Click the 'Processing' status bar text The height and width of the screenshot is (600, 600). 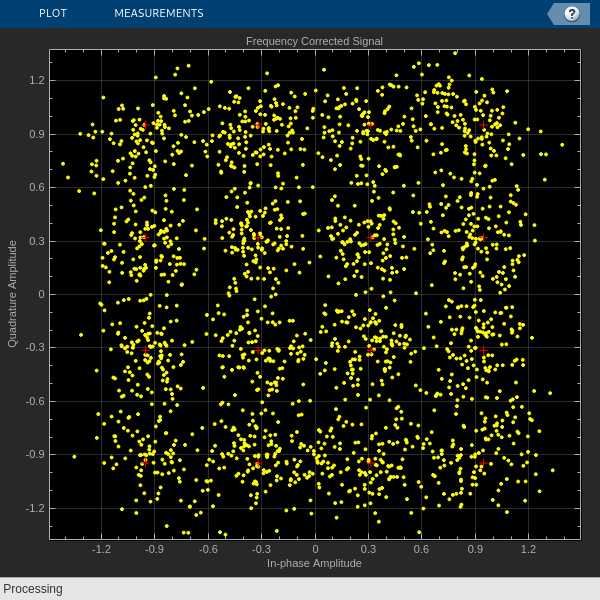pyautogui.click(x=33, y=589)
